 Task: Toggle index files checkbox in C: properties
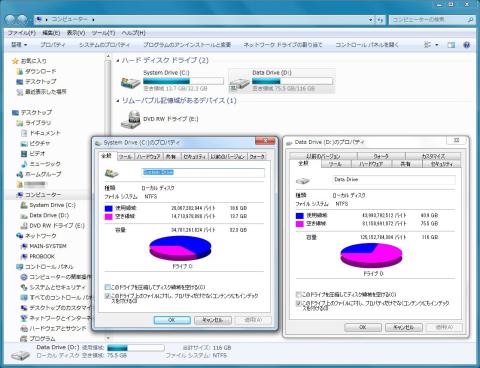pyautogui.click(x=107, y=296)
